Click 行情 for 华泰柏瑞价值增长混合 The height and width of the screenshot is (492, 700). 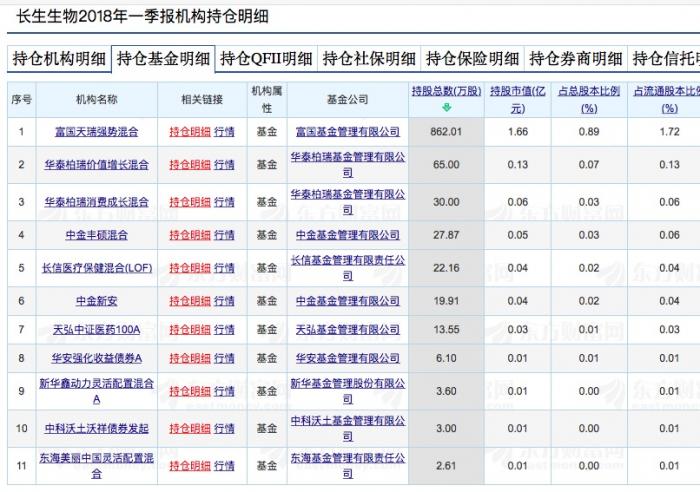[224, 165]
